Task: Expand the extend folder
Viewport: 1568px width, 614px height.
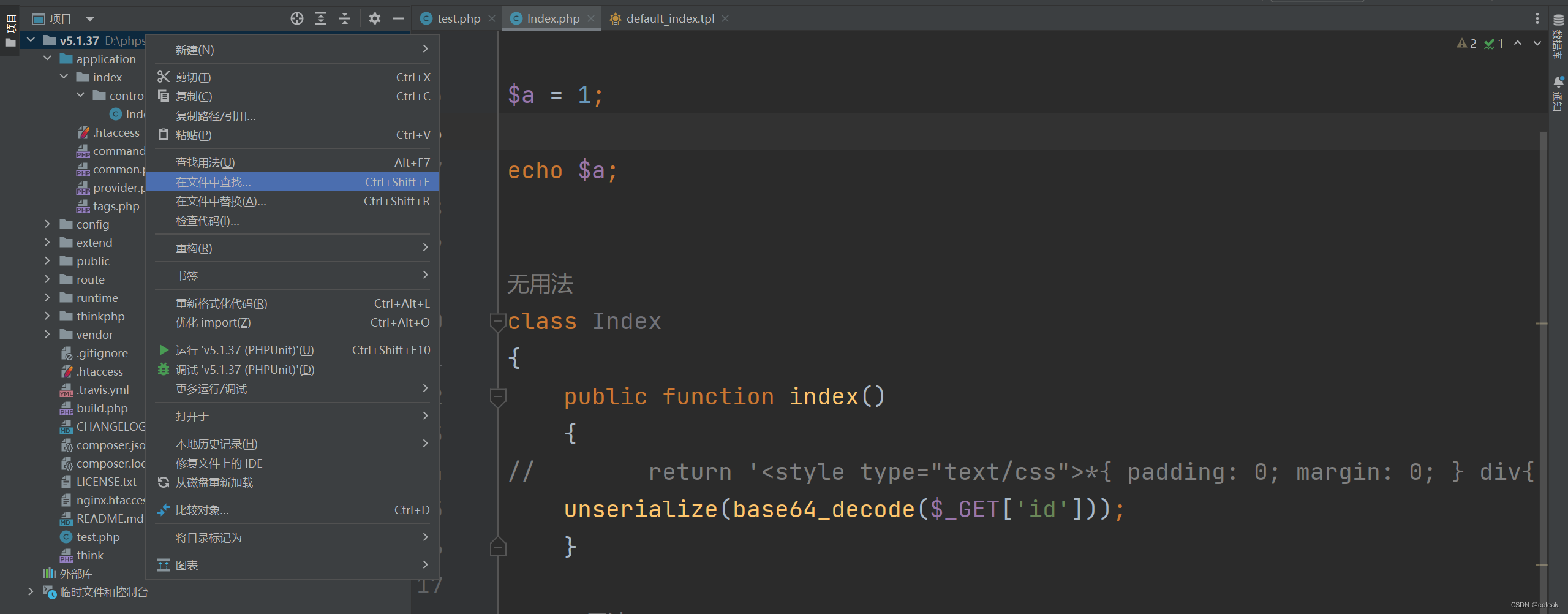Action: (47, 243)
